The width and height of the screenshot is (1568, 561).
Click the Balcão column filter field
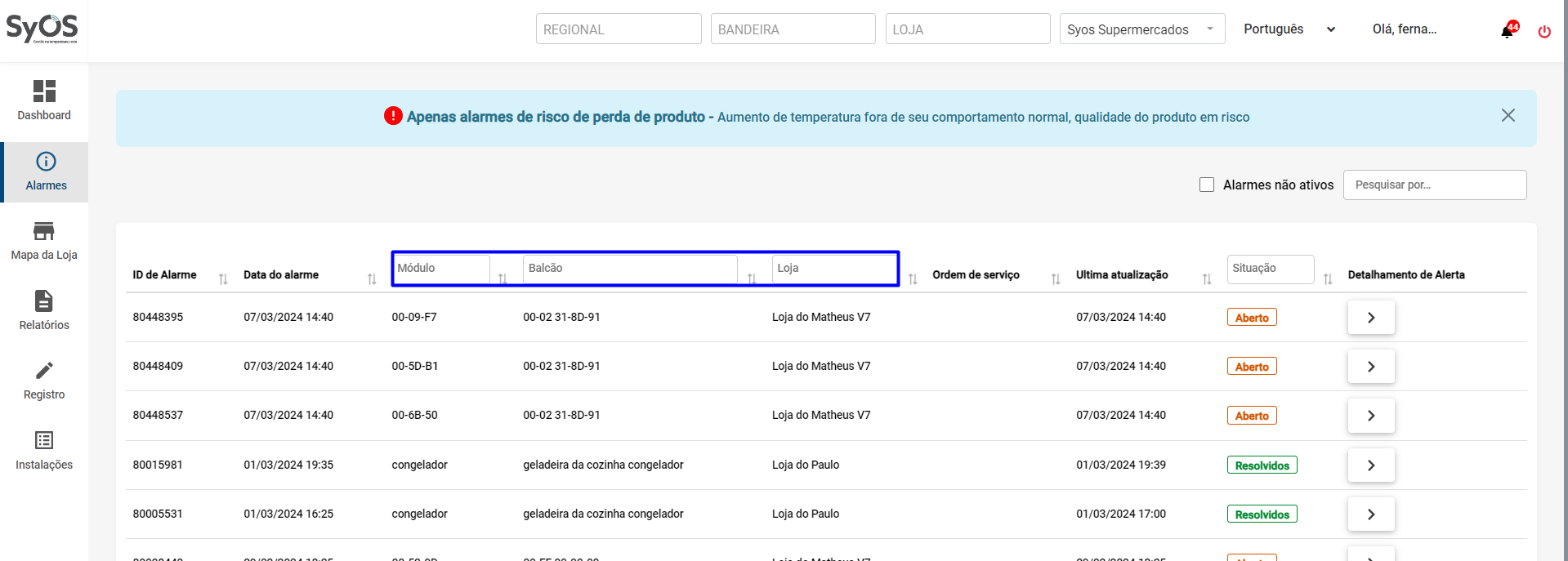pyautogui.click(x=629, y=269)
